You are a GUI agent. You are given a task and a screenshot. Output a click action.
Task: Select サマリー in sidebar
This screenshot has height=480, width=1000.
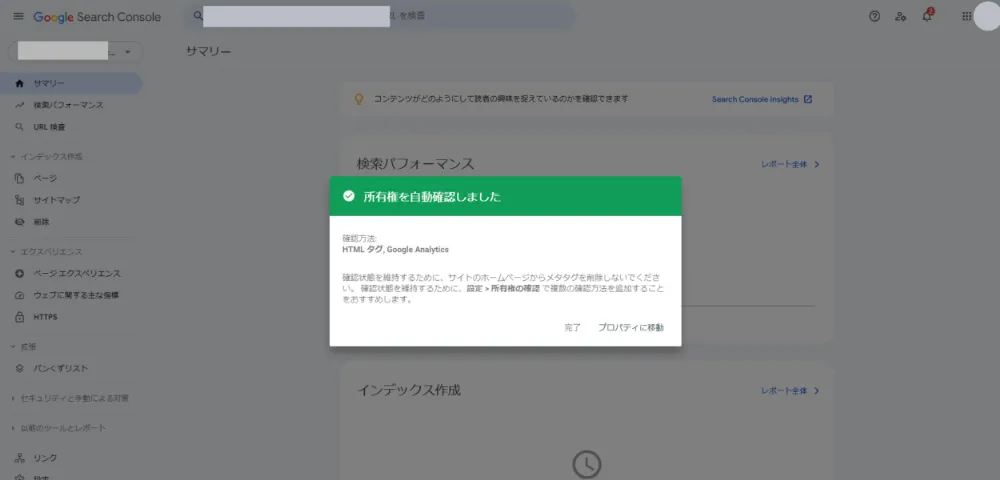(71, 84)
